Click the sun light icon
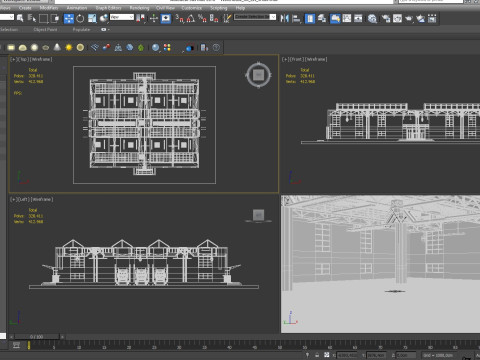This screenshot has width=480, height=360. 69,47
